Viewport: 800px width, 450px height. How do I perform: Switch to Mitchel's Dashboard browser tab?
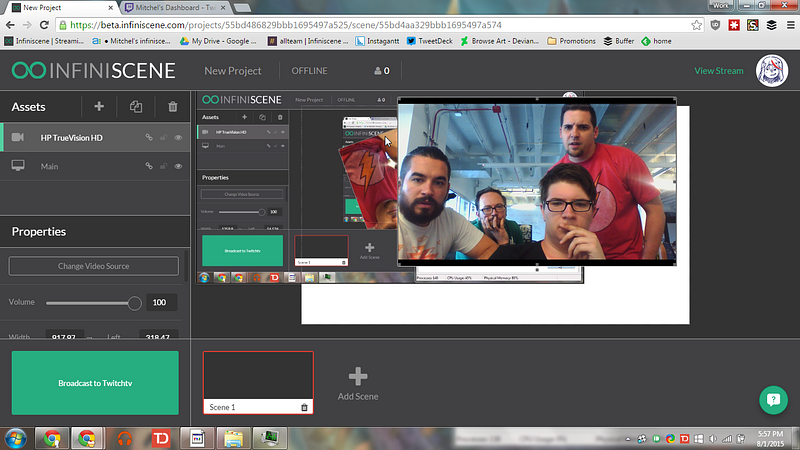click(x=175, y=8)
